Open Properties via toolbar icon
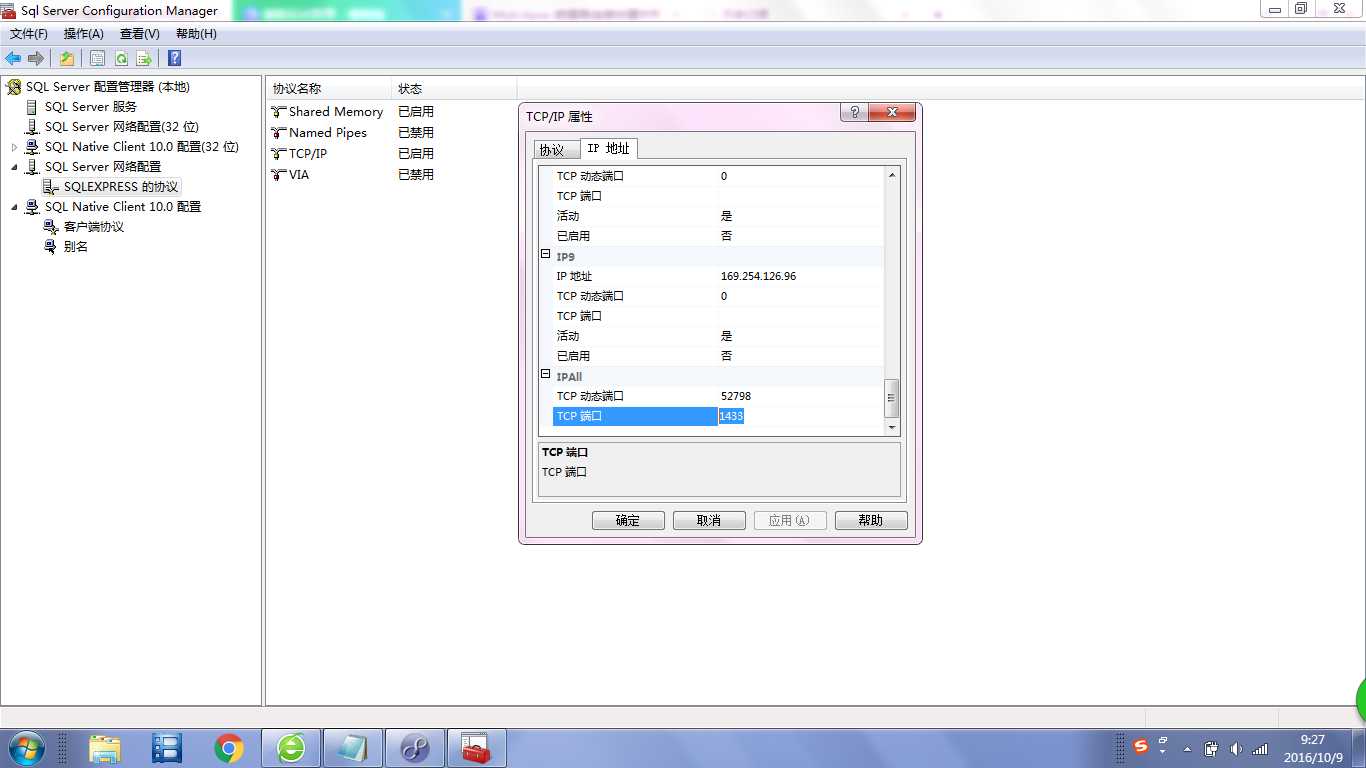1366x768 pixels. click(x=97, y=58)
